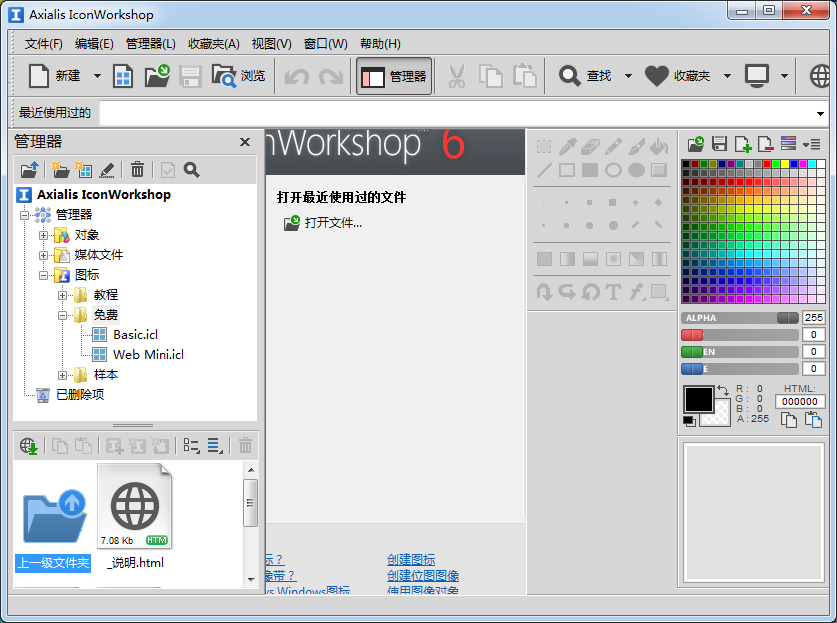The width and height of the screenshot is (837, 623).
Task: Collapse the 免费 folder node
Action: [62, 316]
